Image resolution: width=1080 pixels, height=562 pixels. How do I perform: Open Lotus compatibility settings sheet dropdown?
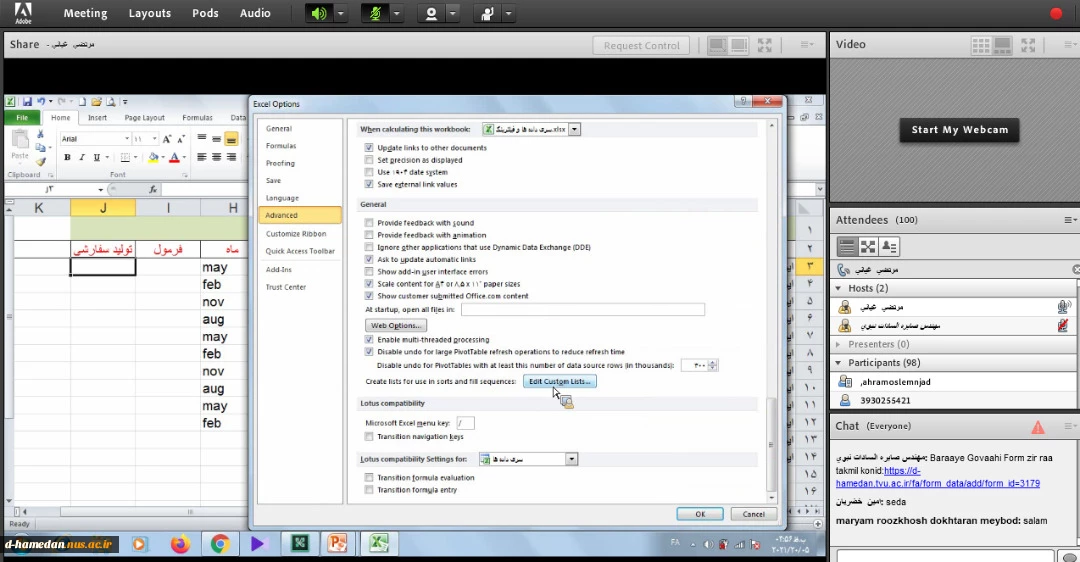(571, 459)
